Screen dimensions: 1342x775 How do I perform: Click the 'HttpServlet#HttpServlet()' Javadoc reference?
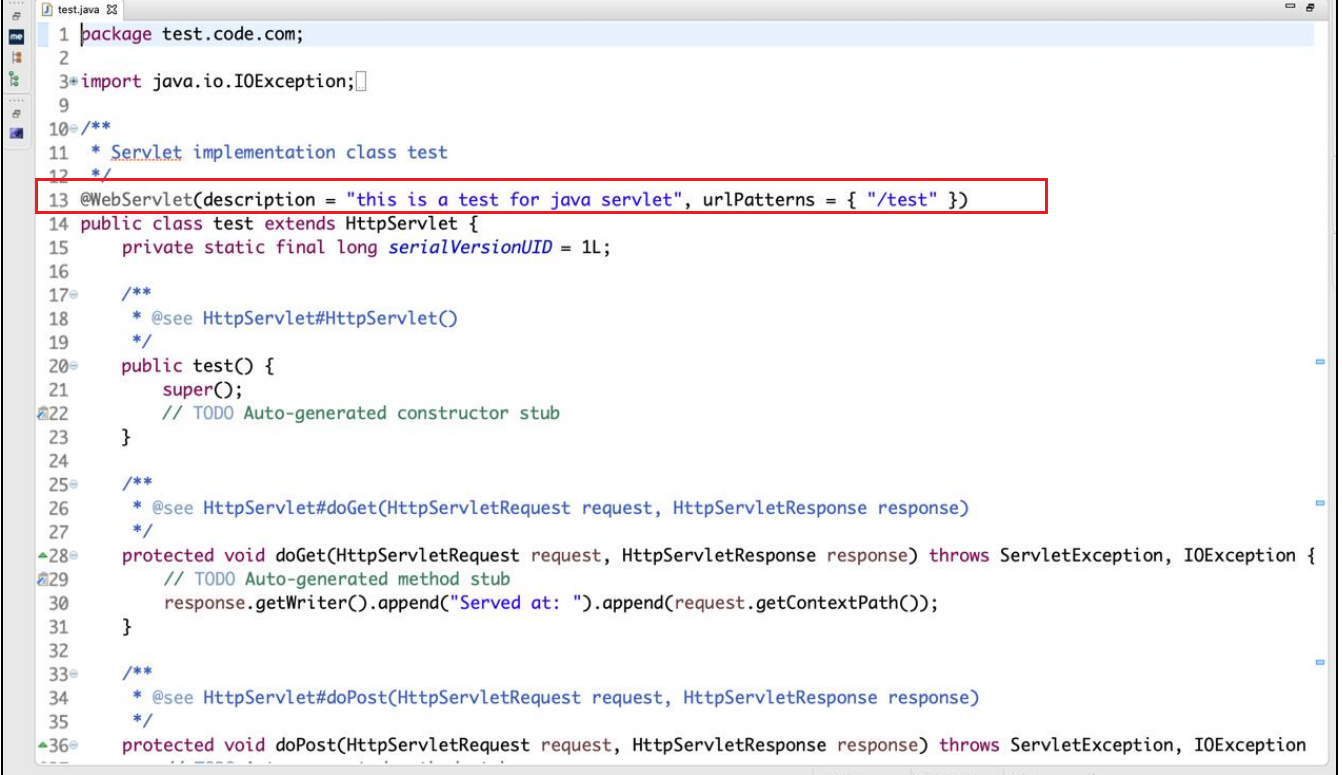(330, 319)
